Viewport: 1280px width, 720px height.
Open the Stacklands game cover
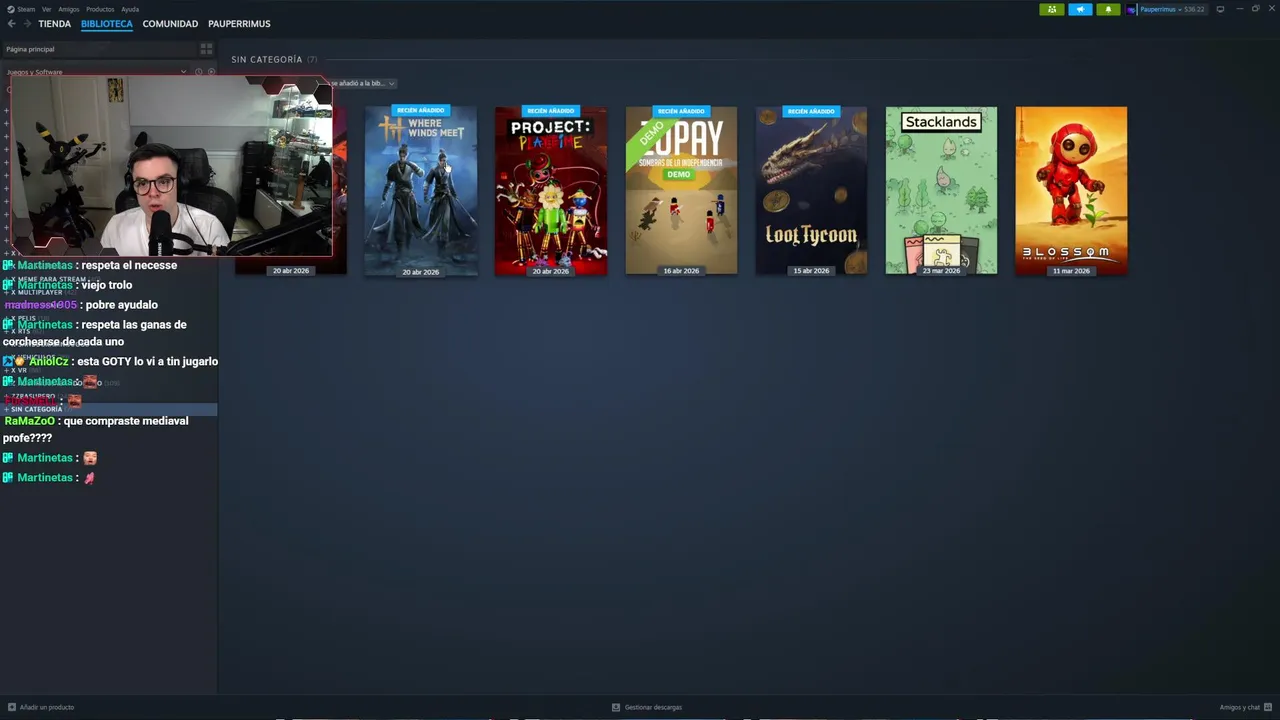[941, 190]
